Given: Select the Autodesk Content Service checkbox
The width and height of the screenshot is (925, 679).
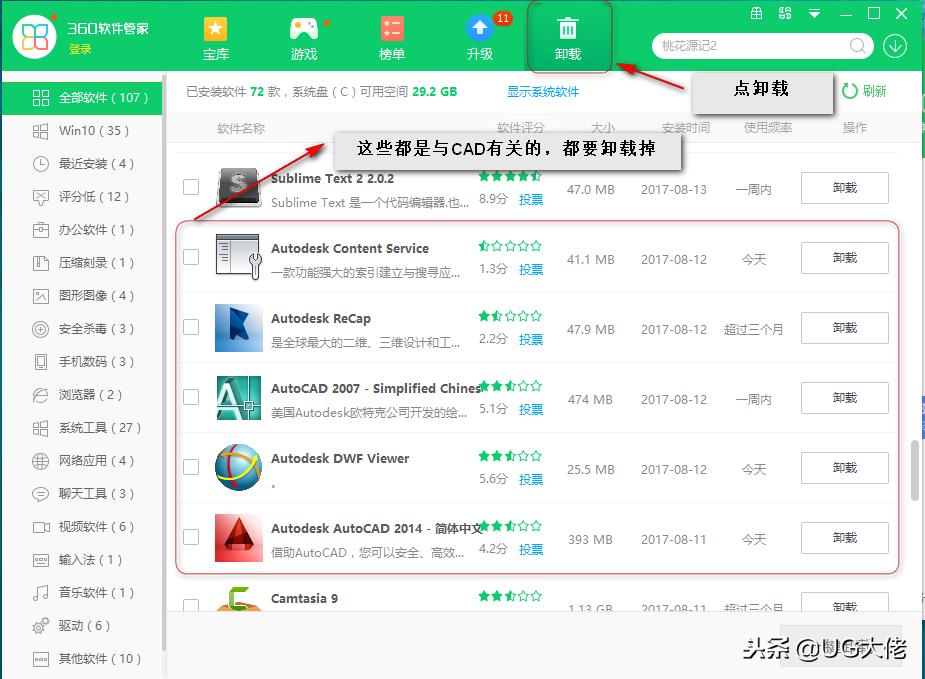Looking at the screenshot, I should coord(190,257).
